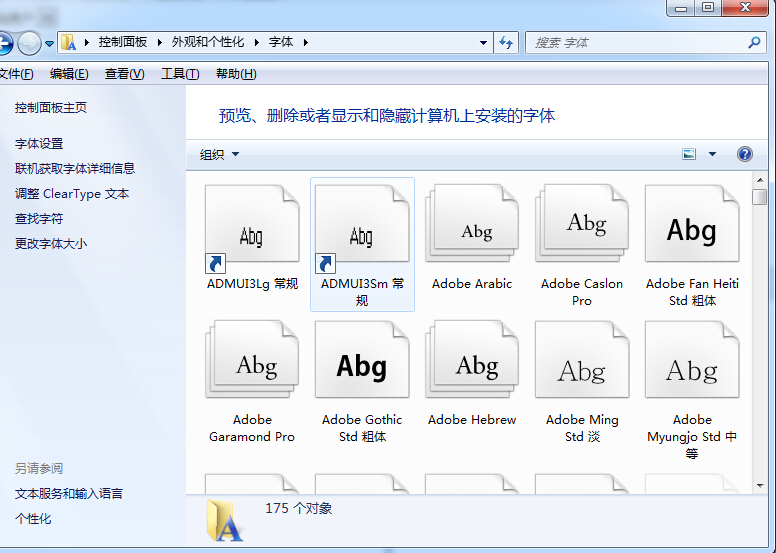Select the Adobe Myungjo Std 中等 icon
This screenshot has height=553, width=776.
click(x=692, y=360)
